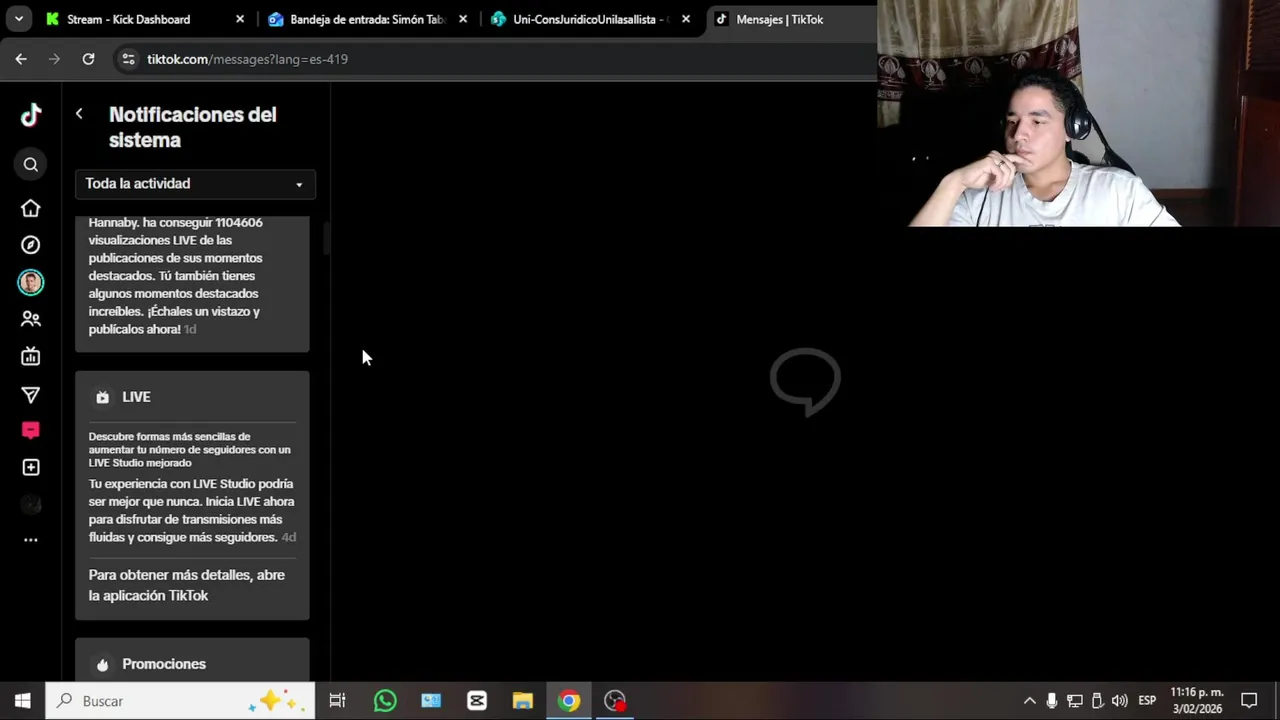The height and width of the screenshot is (720, 1280).
Task: Open profile avatar in sidebar
Action: tap(31, 283)
